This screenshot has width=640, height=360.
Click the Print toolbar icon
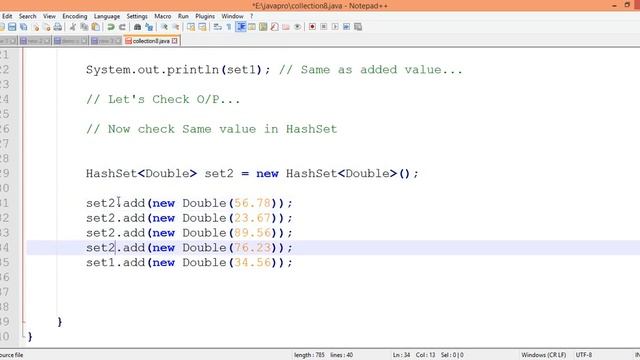point(58,27)
